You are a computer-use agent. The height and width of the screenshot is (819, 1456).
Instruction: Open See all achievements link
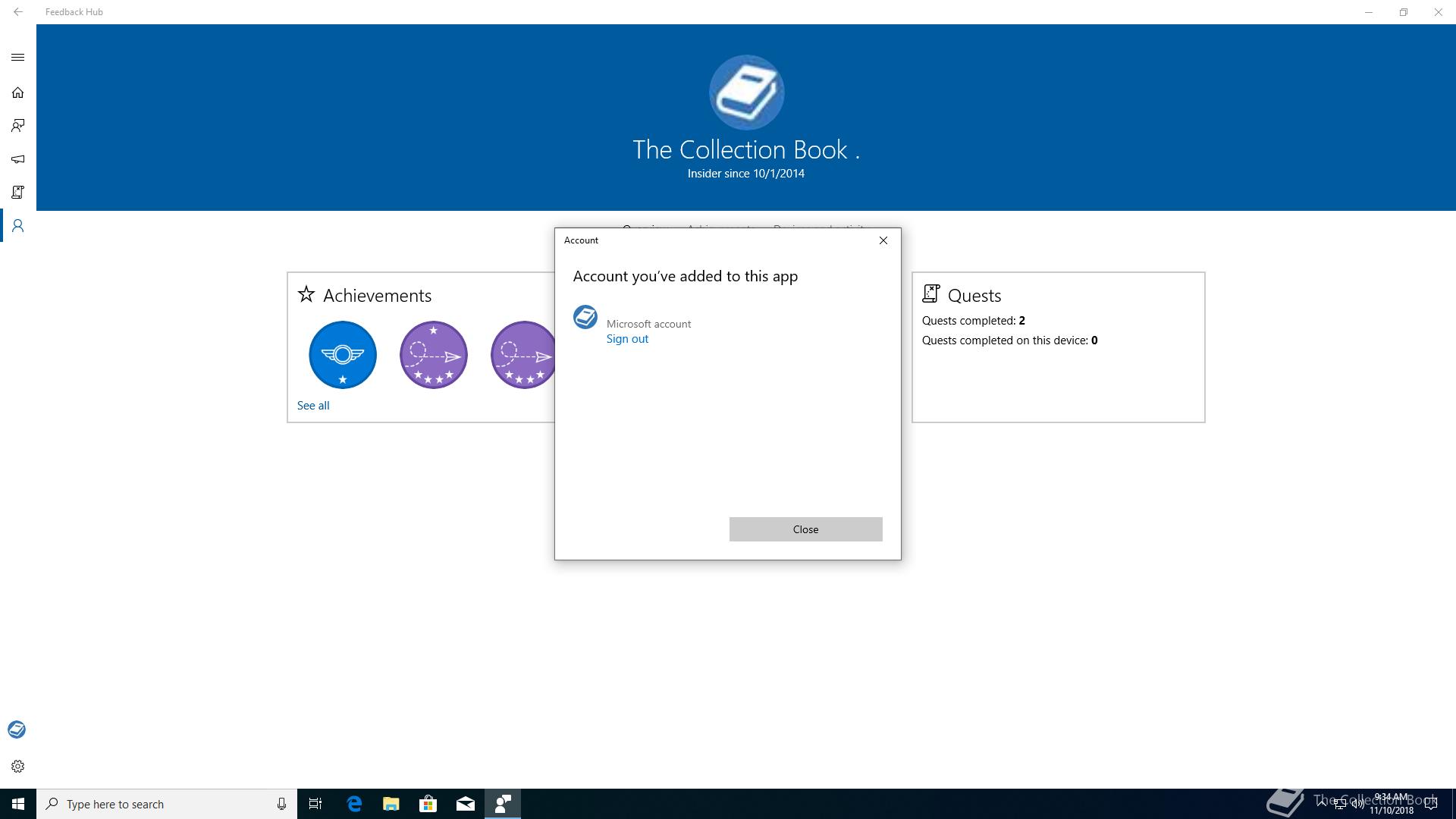pos(313,406)
